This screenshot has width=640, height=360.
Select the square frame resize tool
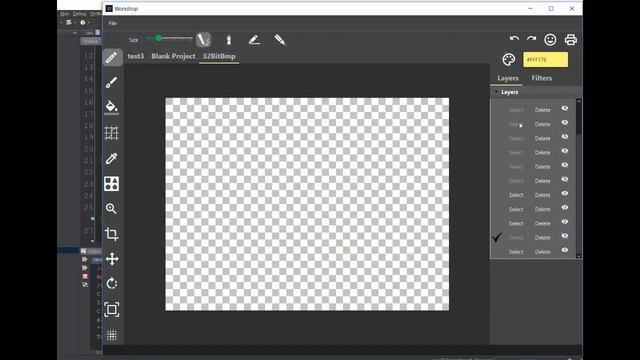tap(112, 309)
